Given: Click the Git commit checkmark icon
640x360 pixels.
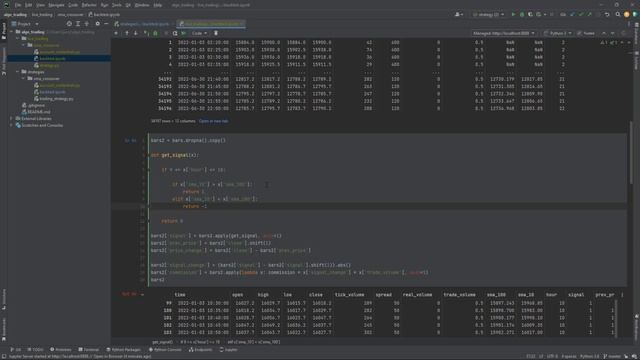Looking at the screenshot, I should tap(581, 14).
